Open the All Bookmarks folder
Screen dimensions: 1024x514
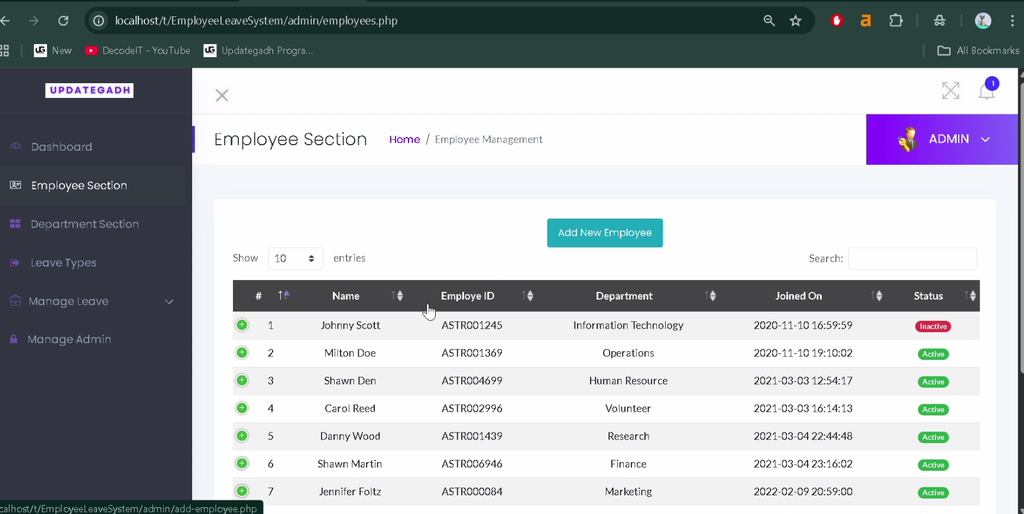tap(978, 50)
